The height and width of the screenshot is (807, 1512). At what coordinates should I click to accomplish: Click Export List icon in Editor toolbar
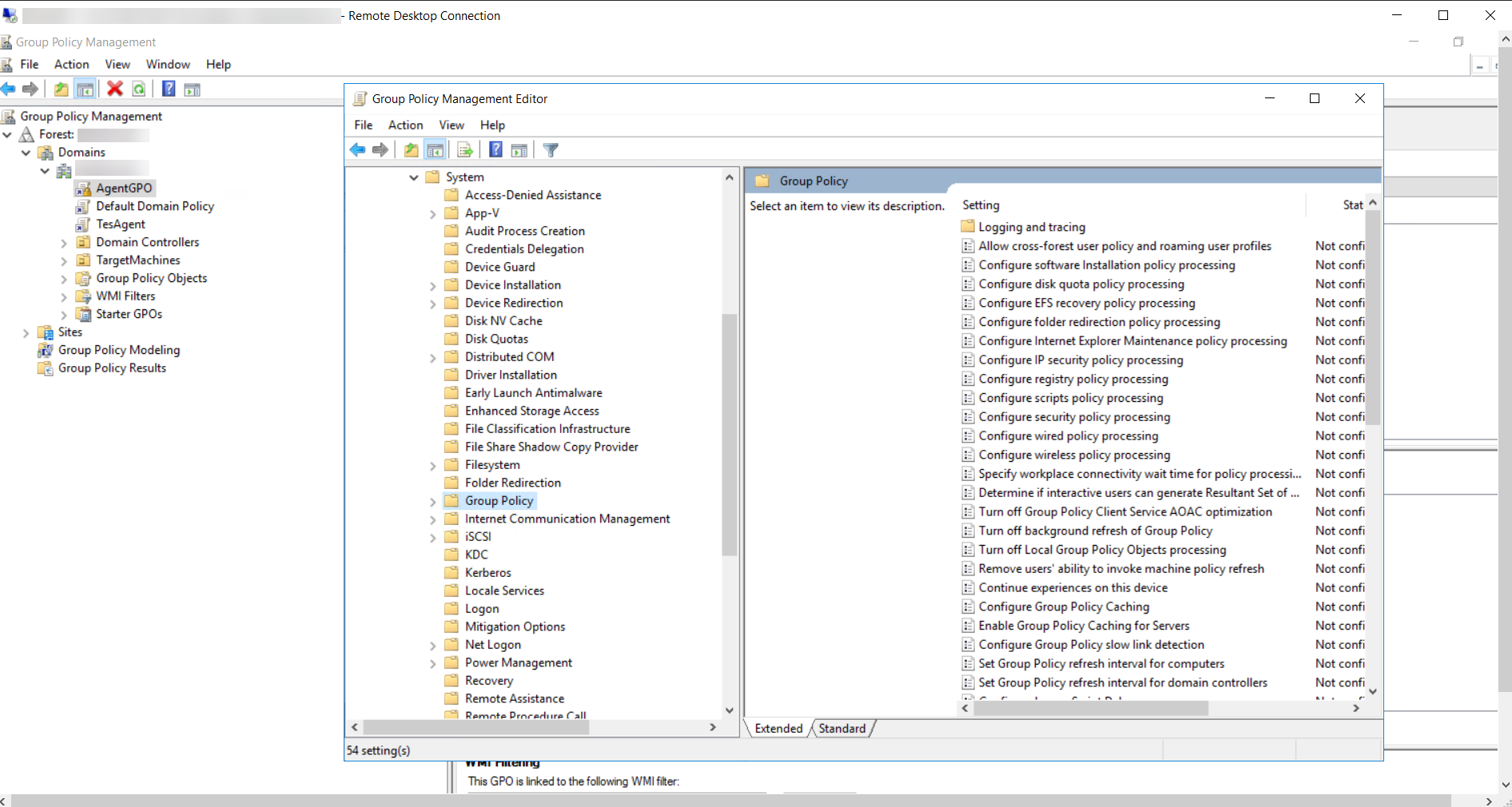click(x=465, y=150)
